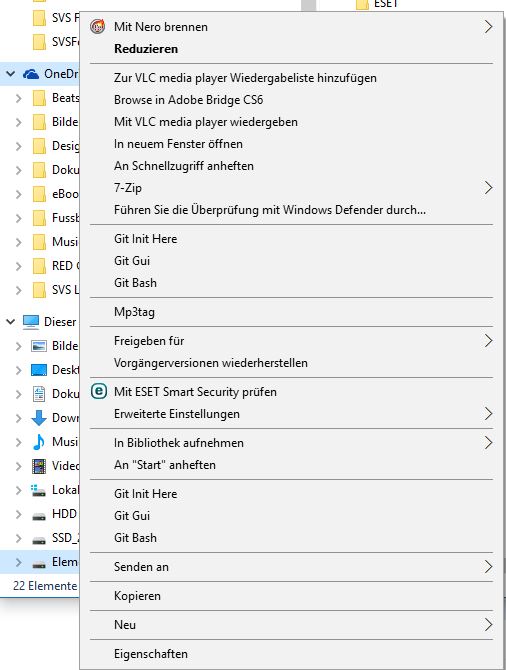The height and width of the screenshot is (670, 506).
Task: Select the first Git Init Here entry
Action: pyautogui.click(x=291, y=239)
